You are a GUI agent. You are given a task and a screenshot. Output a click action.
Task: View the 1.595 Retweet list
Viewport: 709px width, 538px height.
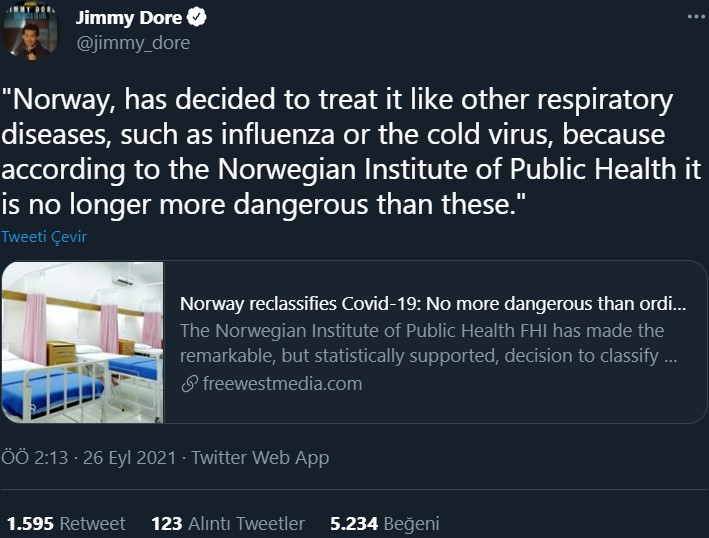click(66, 523)
